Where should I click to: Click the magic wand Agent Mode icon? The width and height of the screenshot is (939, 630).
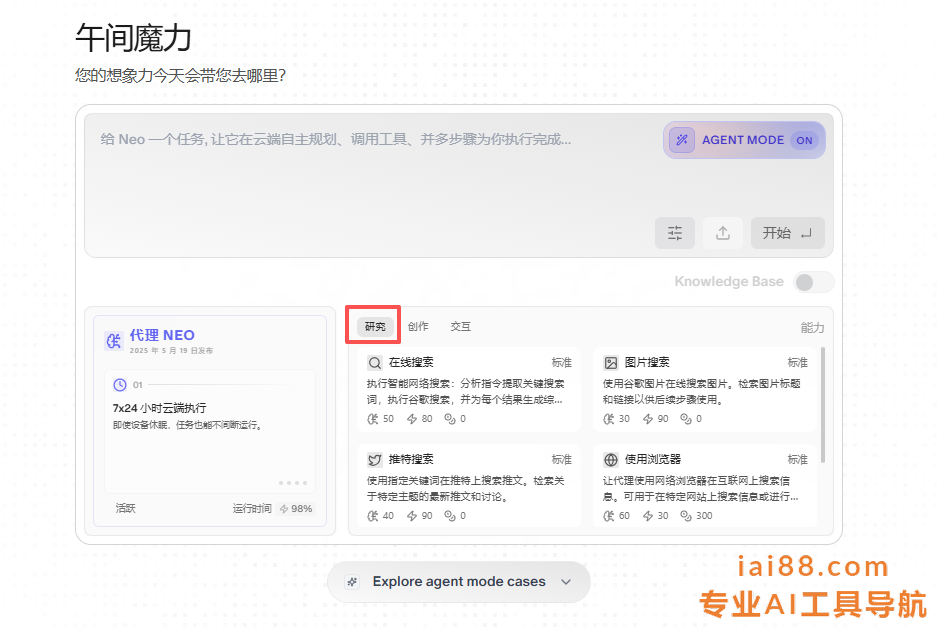point(682,140)
